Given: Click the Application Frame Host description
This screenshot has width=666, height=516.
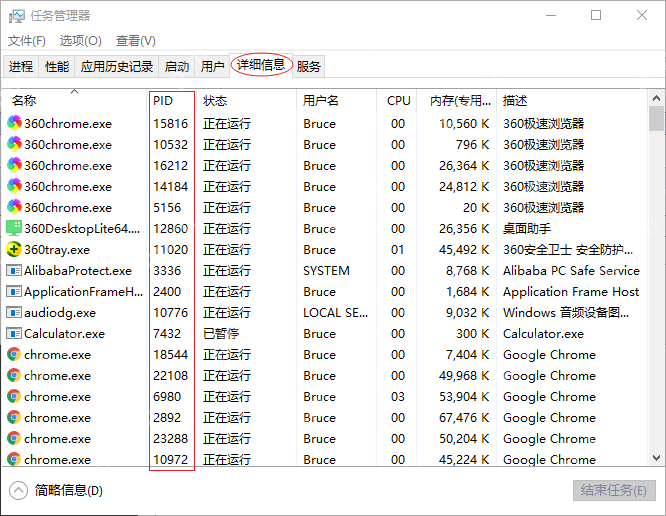Looking at the screenshot, I should [571, 292].
